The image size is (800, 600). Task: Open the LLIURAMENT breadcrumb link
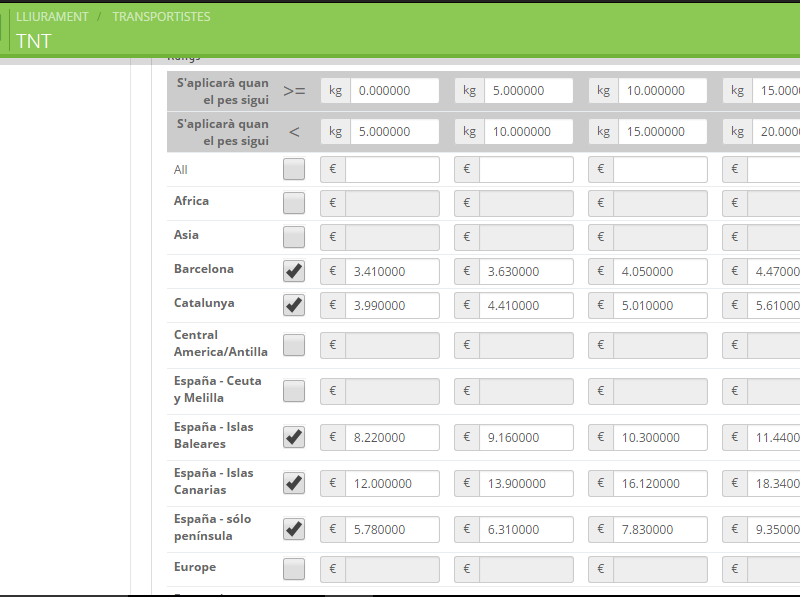[52, 17]
